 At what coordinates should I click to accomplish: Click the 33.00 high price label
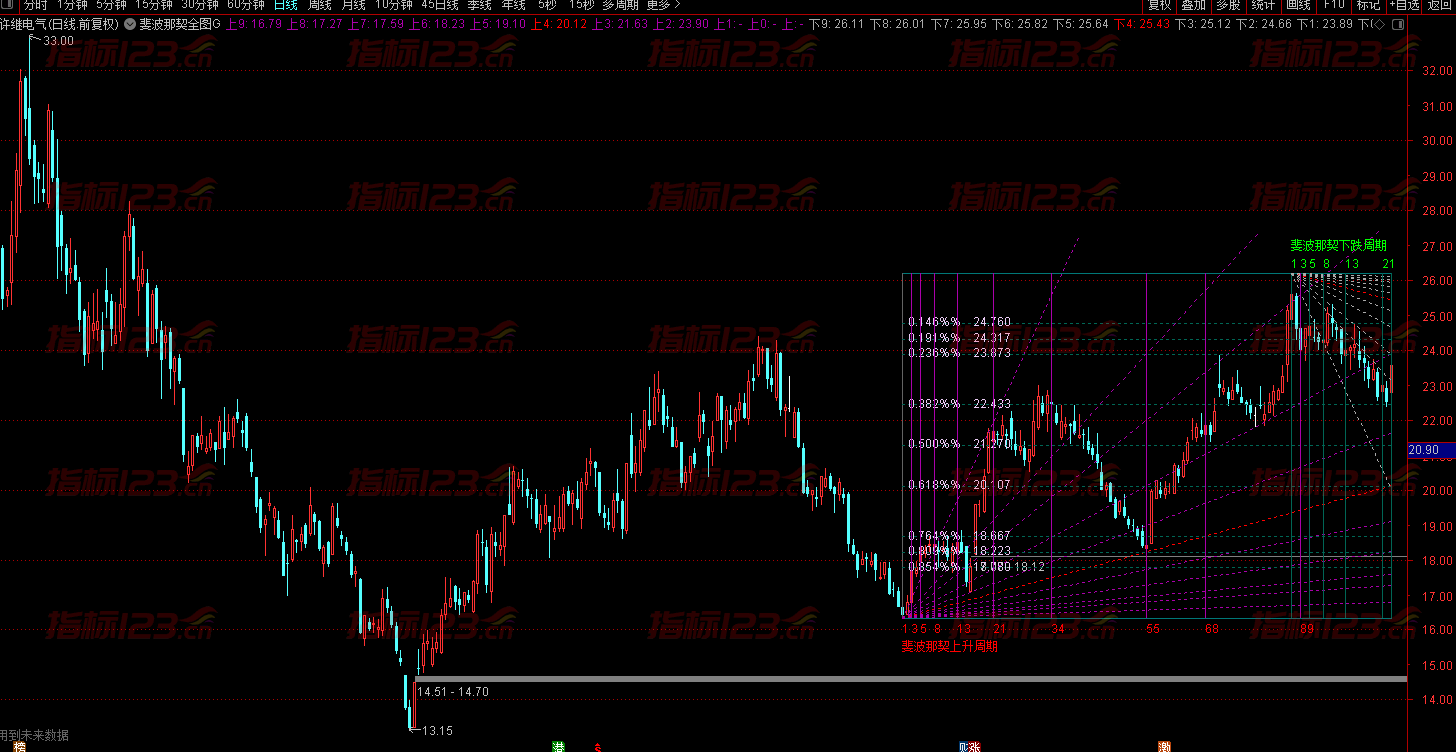point(59,40)
